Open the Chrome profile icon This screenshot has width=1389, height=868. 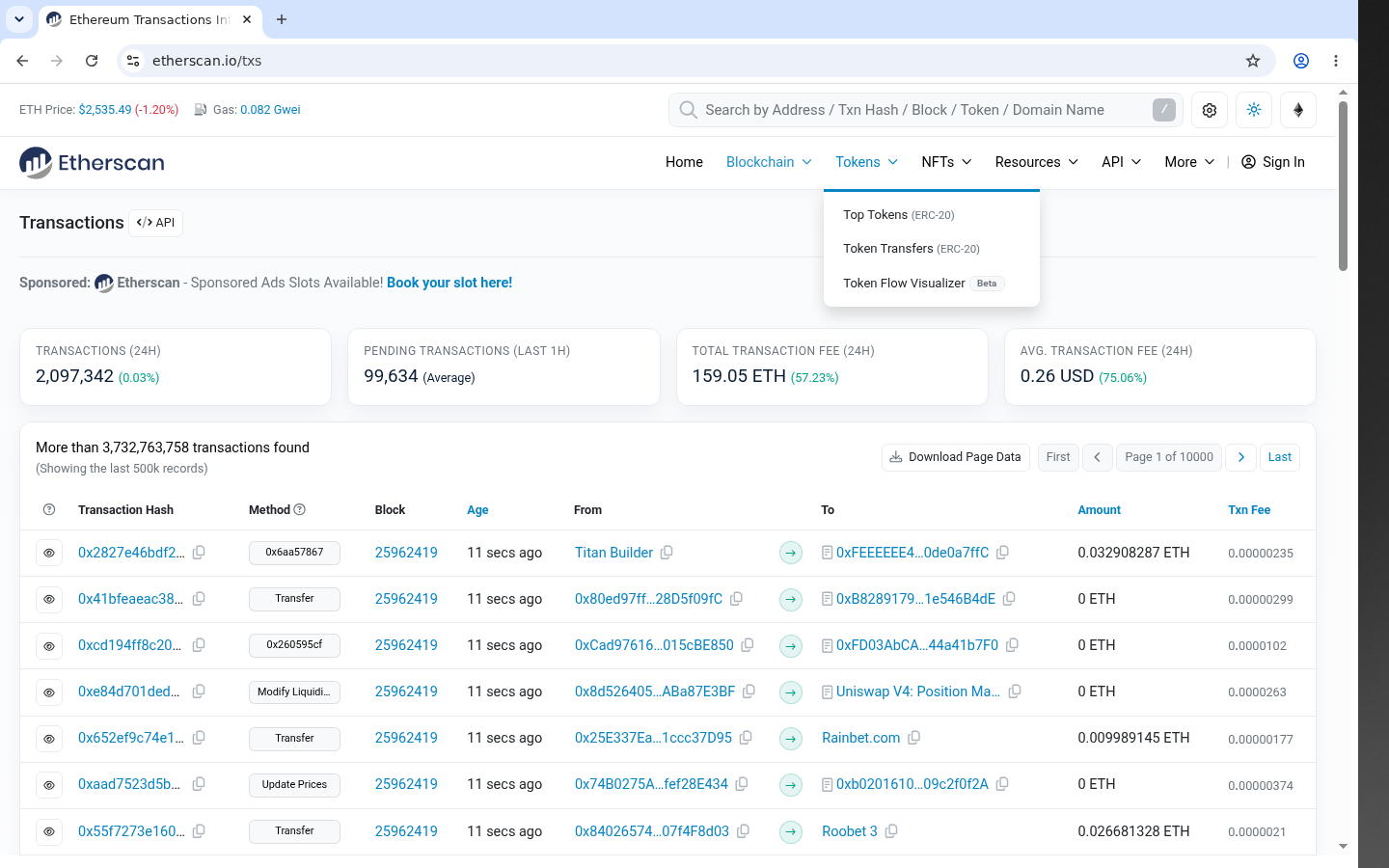pyautogui.click(x=1301, y=61)
